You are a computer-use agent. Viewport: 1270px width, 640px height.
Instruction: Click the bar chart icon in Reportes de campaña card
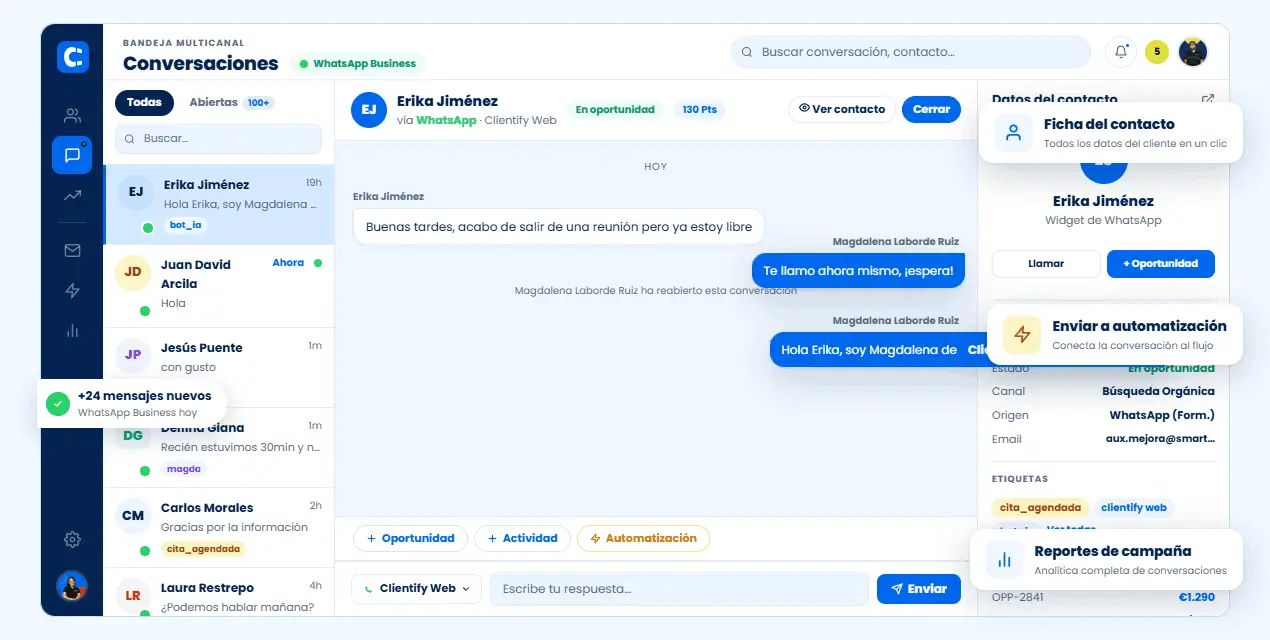pyautogui.click(x=1004, y=560)
